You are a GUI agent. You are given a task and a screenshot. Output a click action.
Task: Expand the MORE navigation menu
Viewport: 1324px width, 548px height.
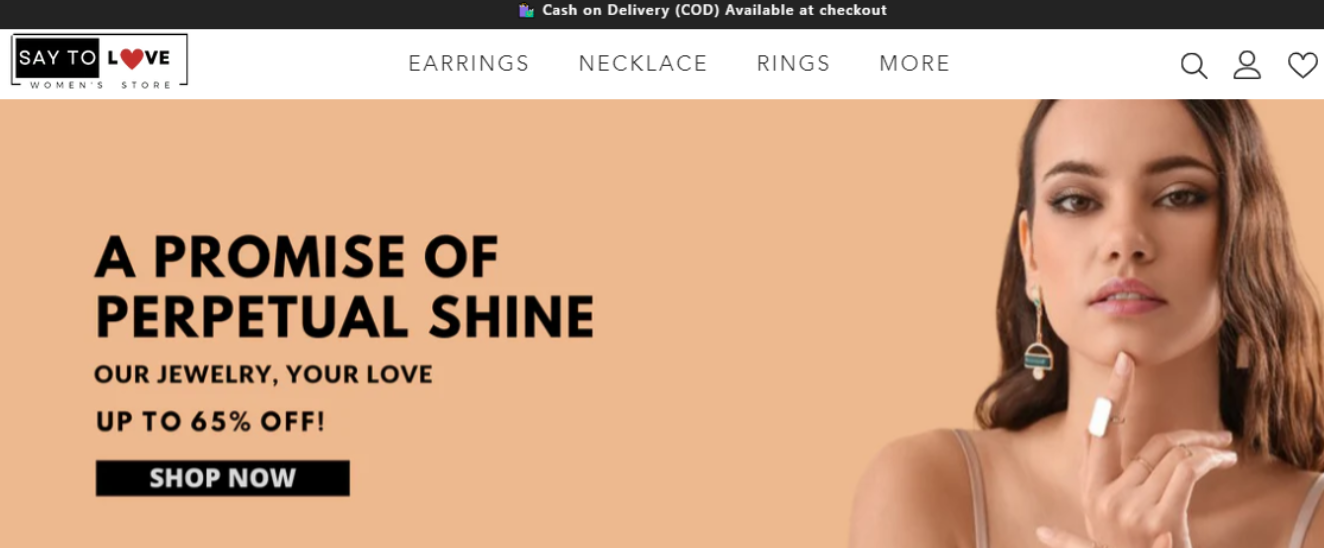click(915, 63)
